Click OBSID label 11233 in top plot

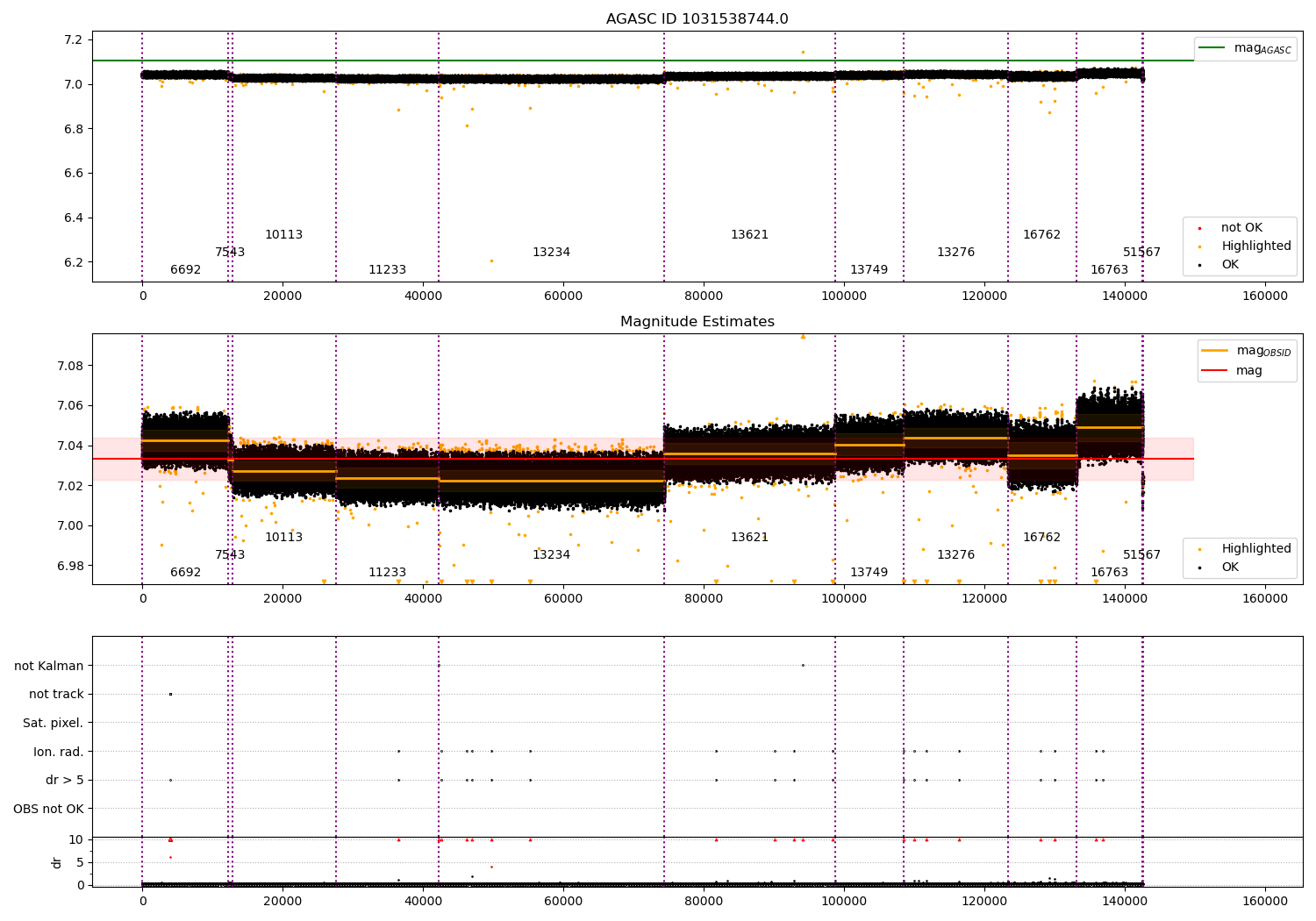387,270
